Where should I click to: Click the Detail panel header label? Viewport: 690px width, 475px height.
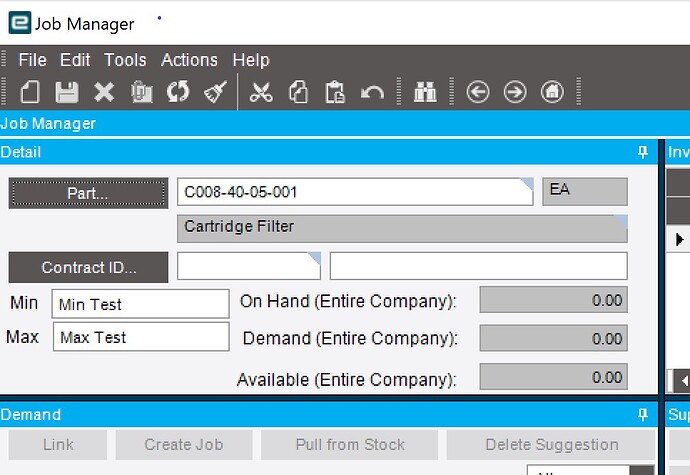click(20, 152)
